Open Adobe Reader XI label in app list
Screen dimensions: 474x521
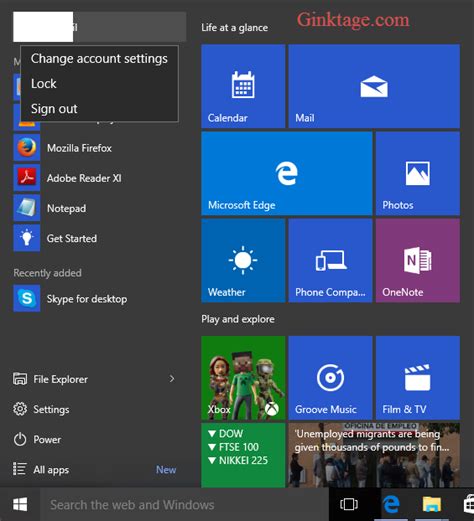[x=84, y=178]
